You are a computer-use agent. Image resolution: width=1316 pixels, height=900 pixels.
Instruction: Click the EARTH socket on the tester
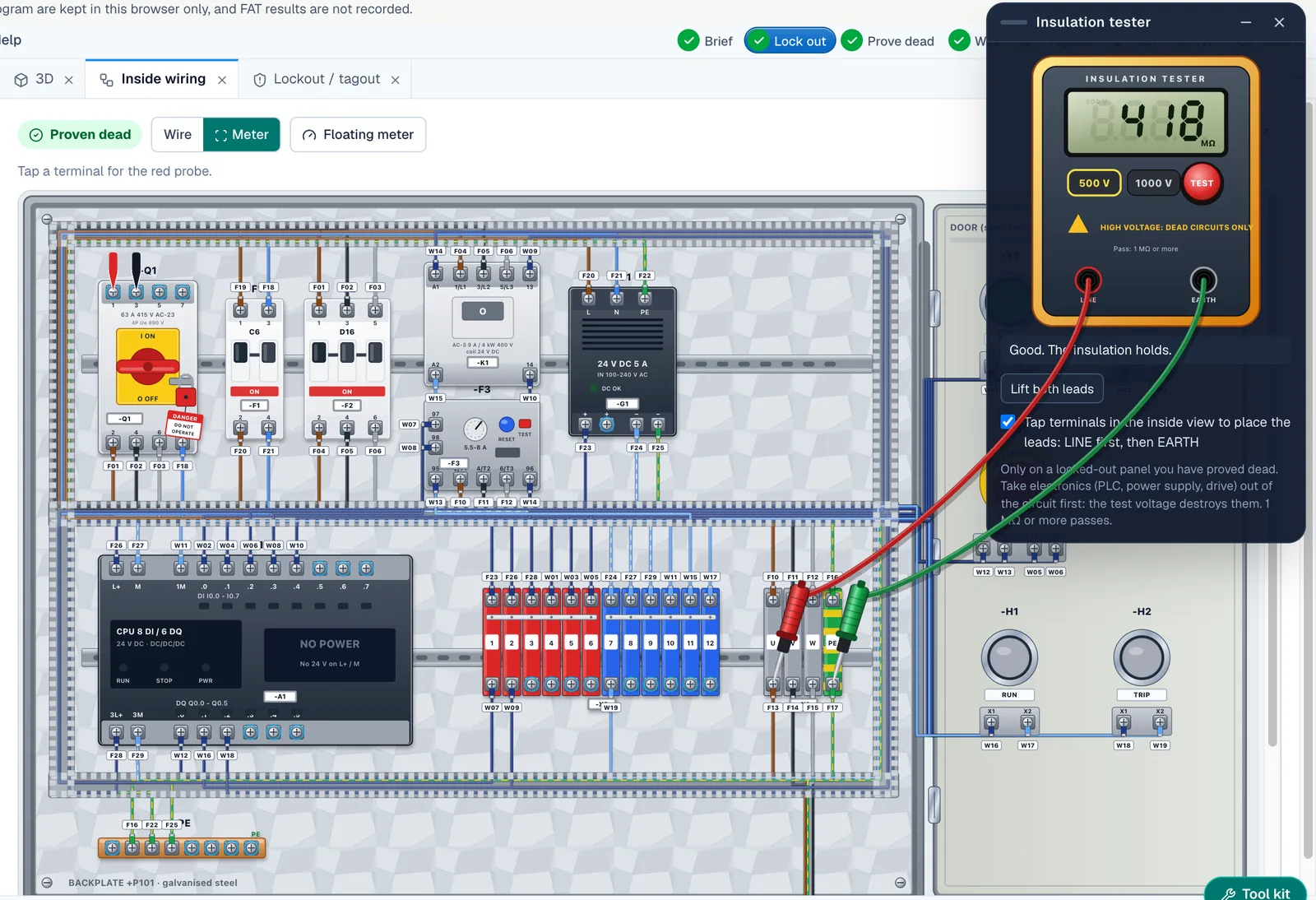[x=1203, y=281]
